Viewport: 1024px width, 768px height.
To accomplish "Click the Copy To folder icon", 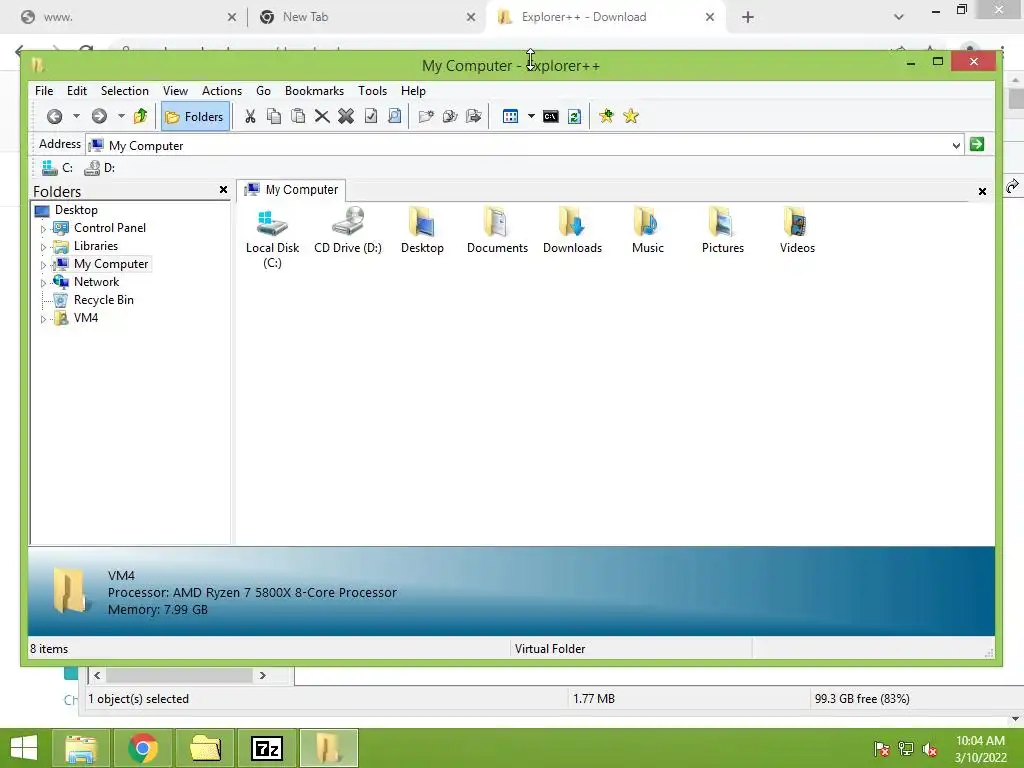I will pyautogui.click(x=450, y=116).
